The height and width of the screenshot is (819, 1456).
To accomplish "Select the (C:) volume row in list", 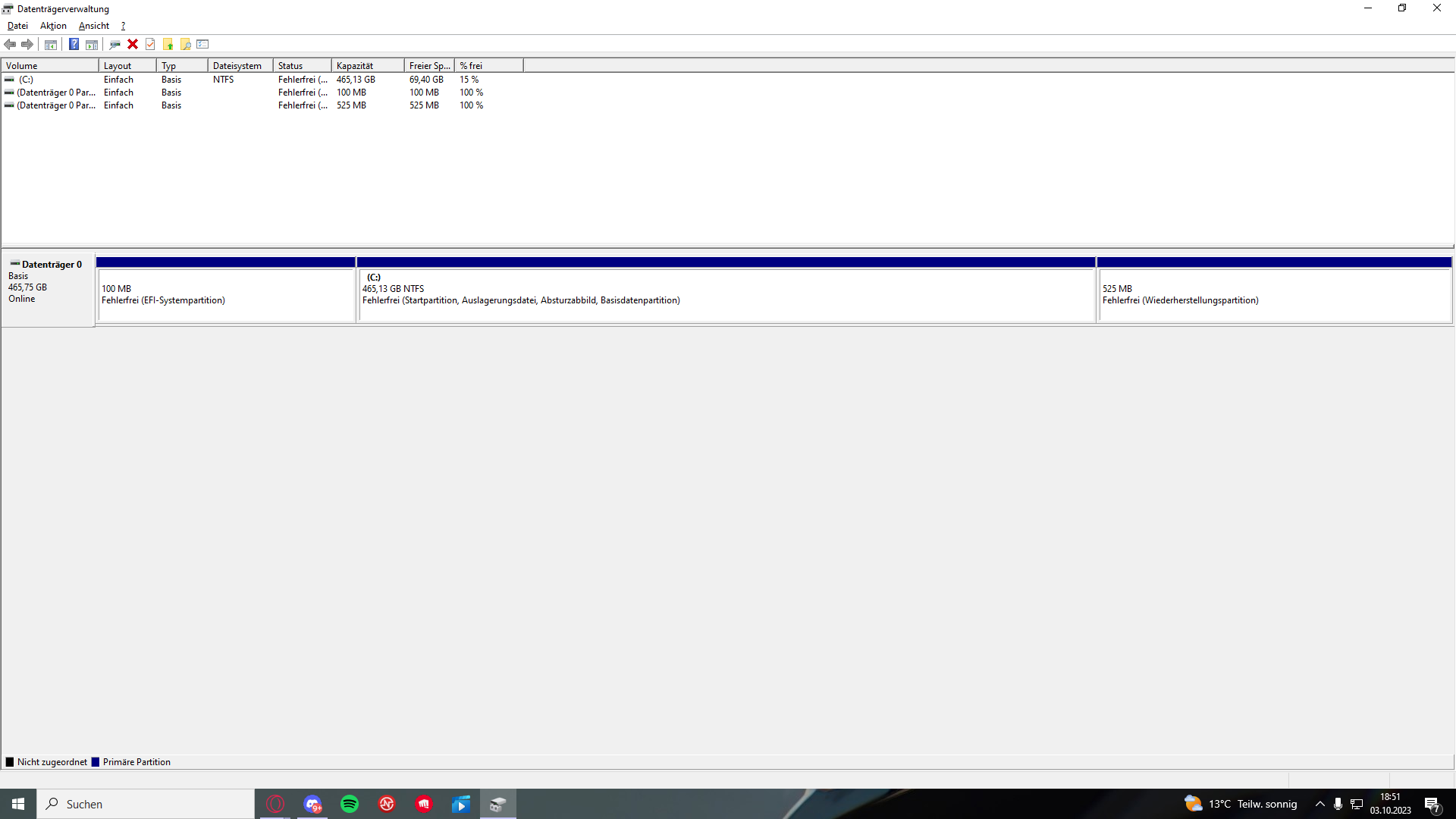I will [27, 80].
